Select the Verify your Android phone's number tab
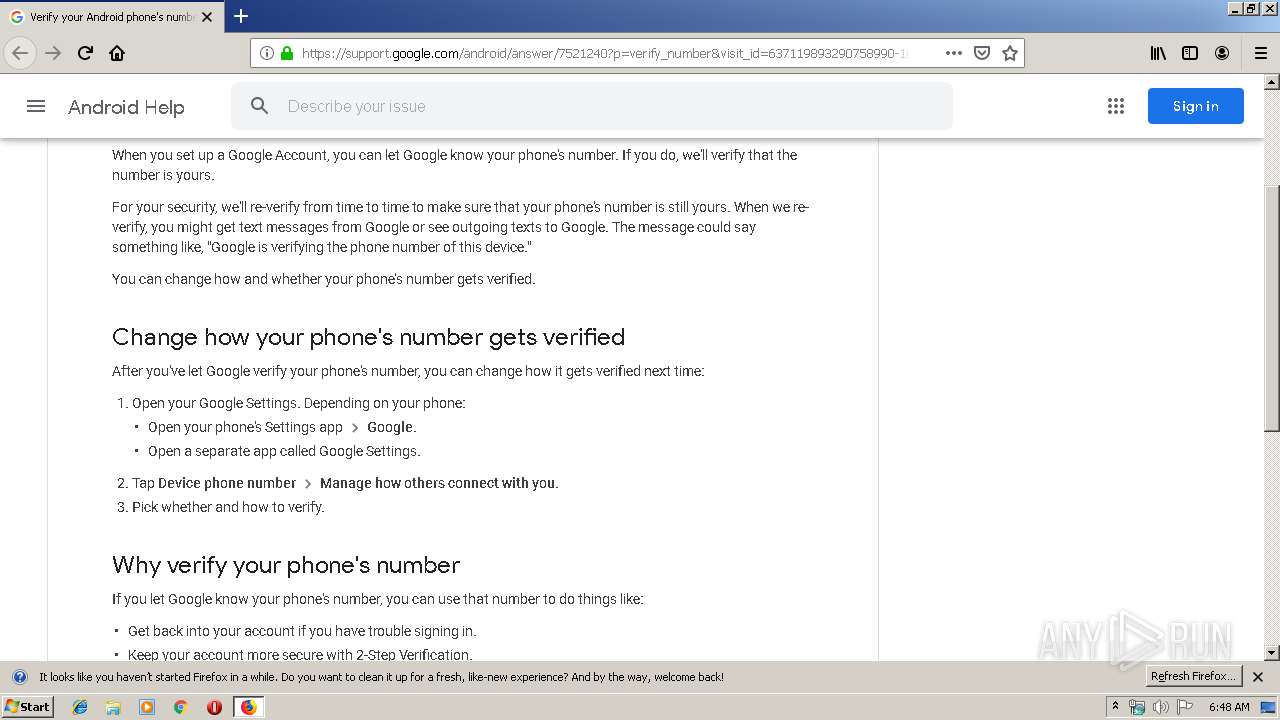Image resolution: width=1280 pixels, height=720 pixels. 111,17
